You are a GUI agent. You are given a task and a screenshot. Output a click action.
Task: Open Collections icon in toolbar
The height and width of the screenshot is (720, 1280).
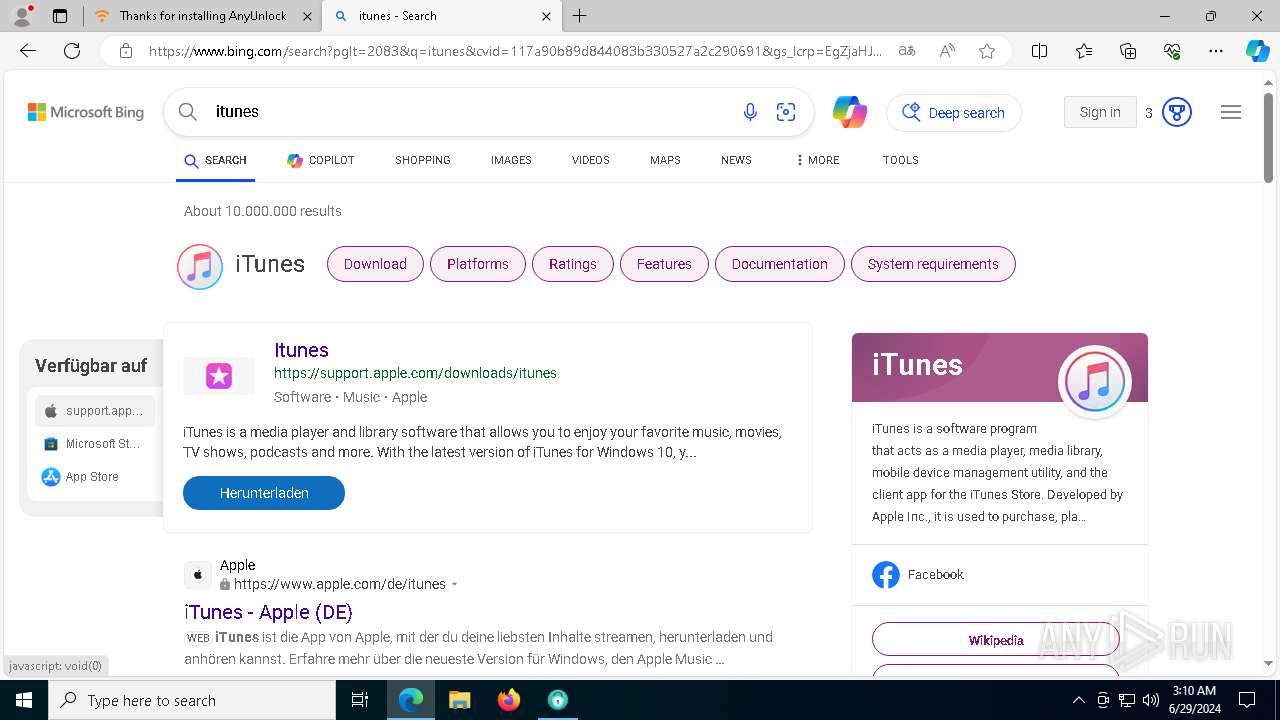point(1128,51)
